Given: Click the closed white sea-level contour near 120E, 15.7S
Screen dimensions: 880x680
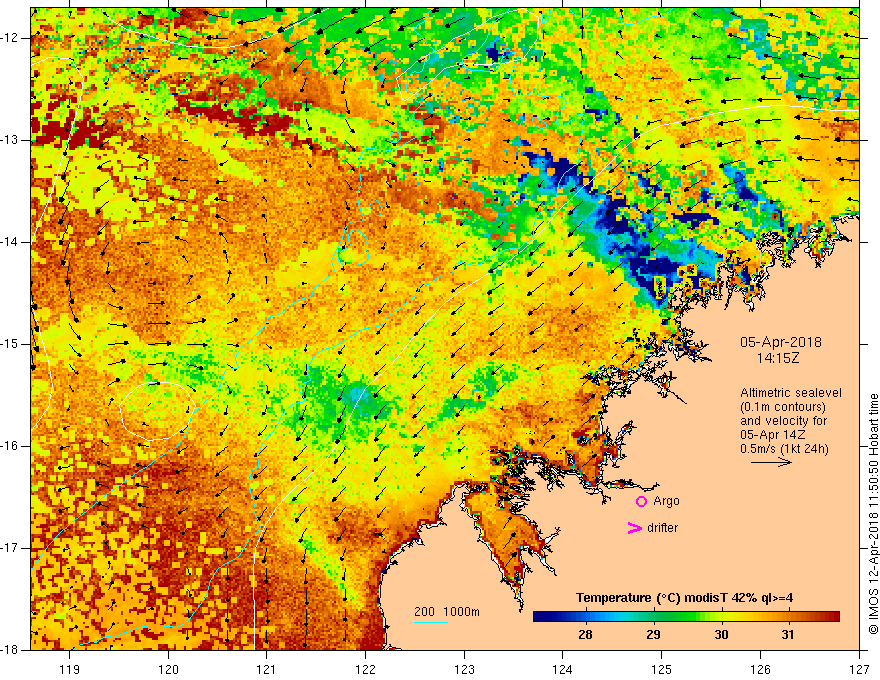Looking at the screenshot, I should pyautogui.click(x=158, y=411).
